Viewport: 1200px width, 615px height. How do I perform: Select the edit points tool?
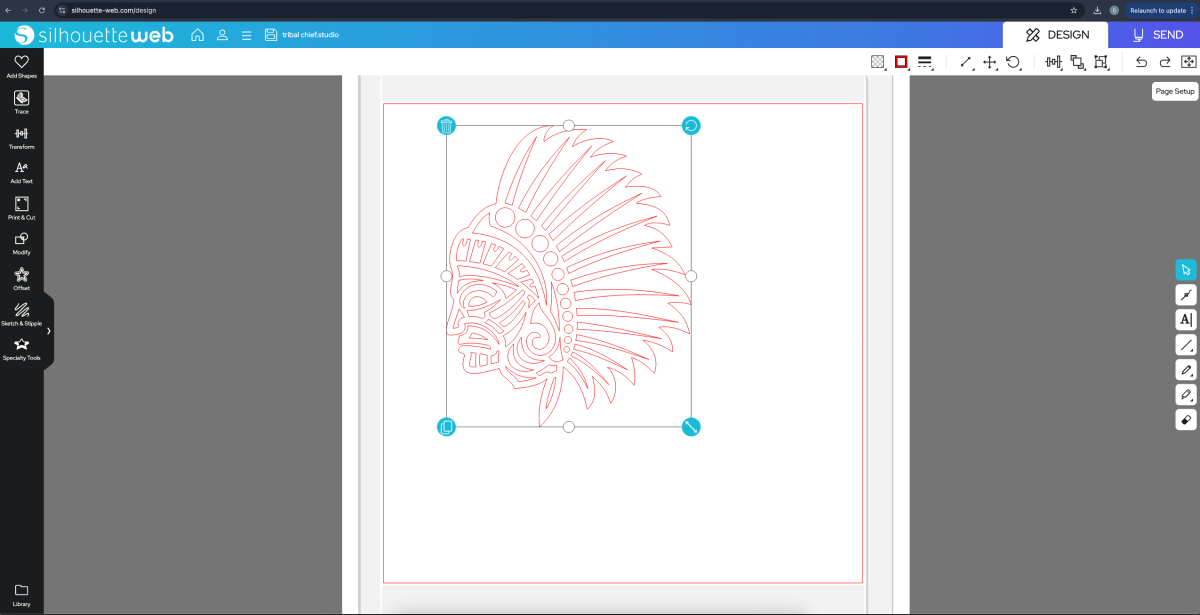pos(1186,295)
